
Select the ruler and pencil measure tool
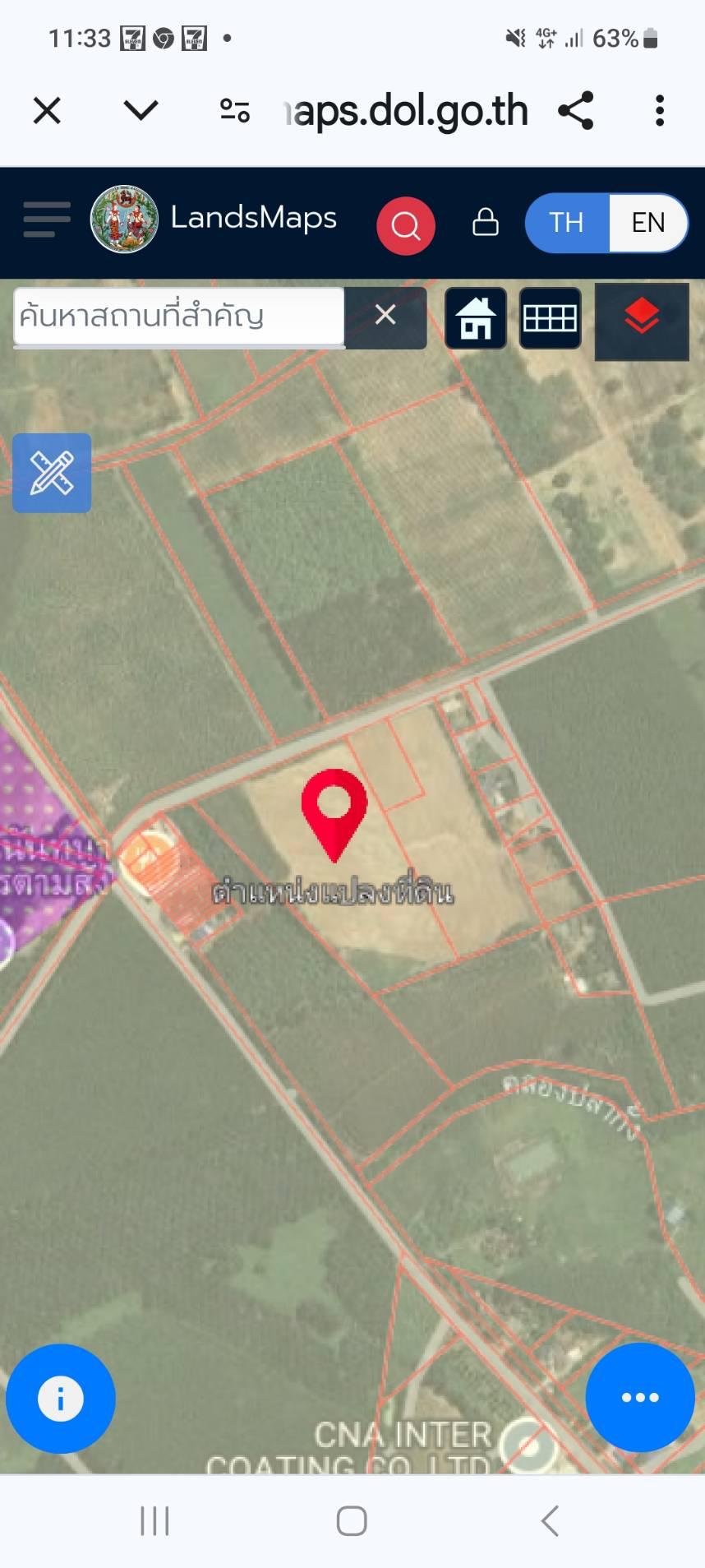[x=52, y=473]
